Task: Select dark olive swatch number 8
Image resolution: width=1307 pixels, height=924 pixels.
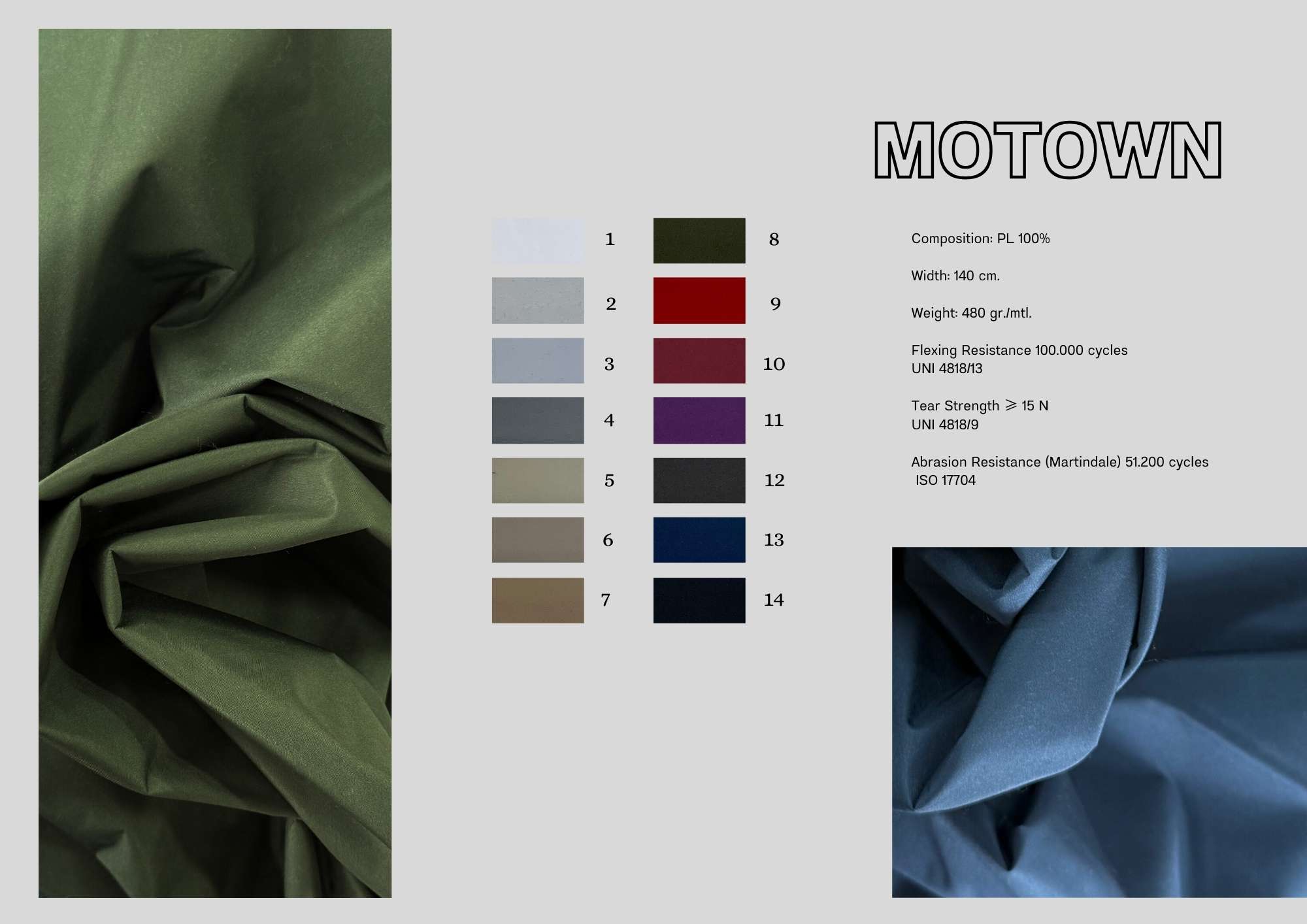Action: coord(699,240)
